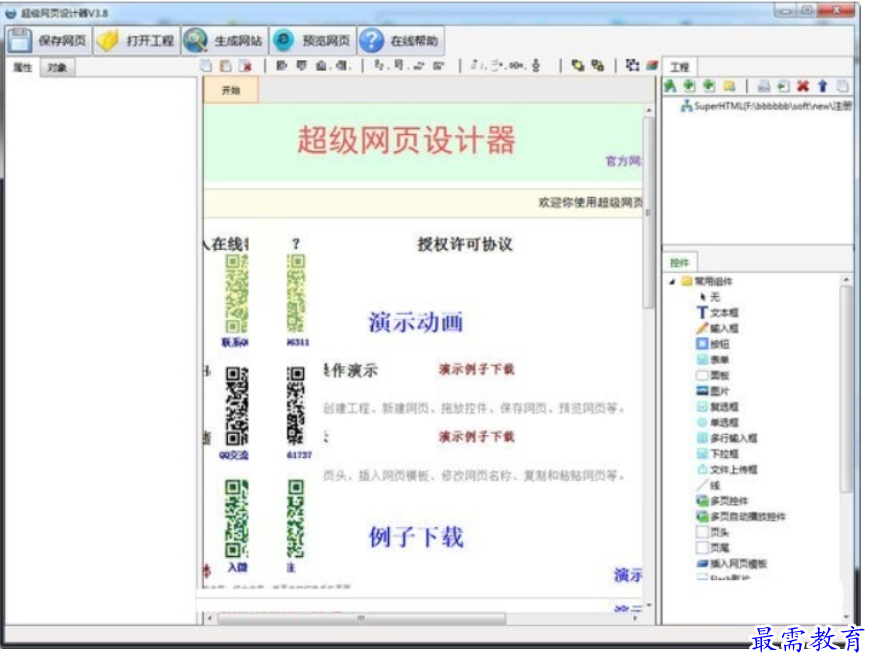Choose the 页头 header component

click(713, 532)
